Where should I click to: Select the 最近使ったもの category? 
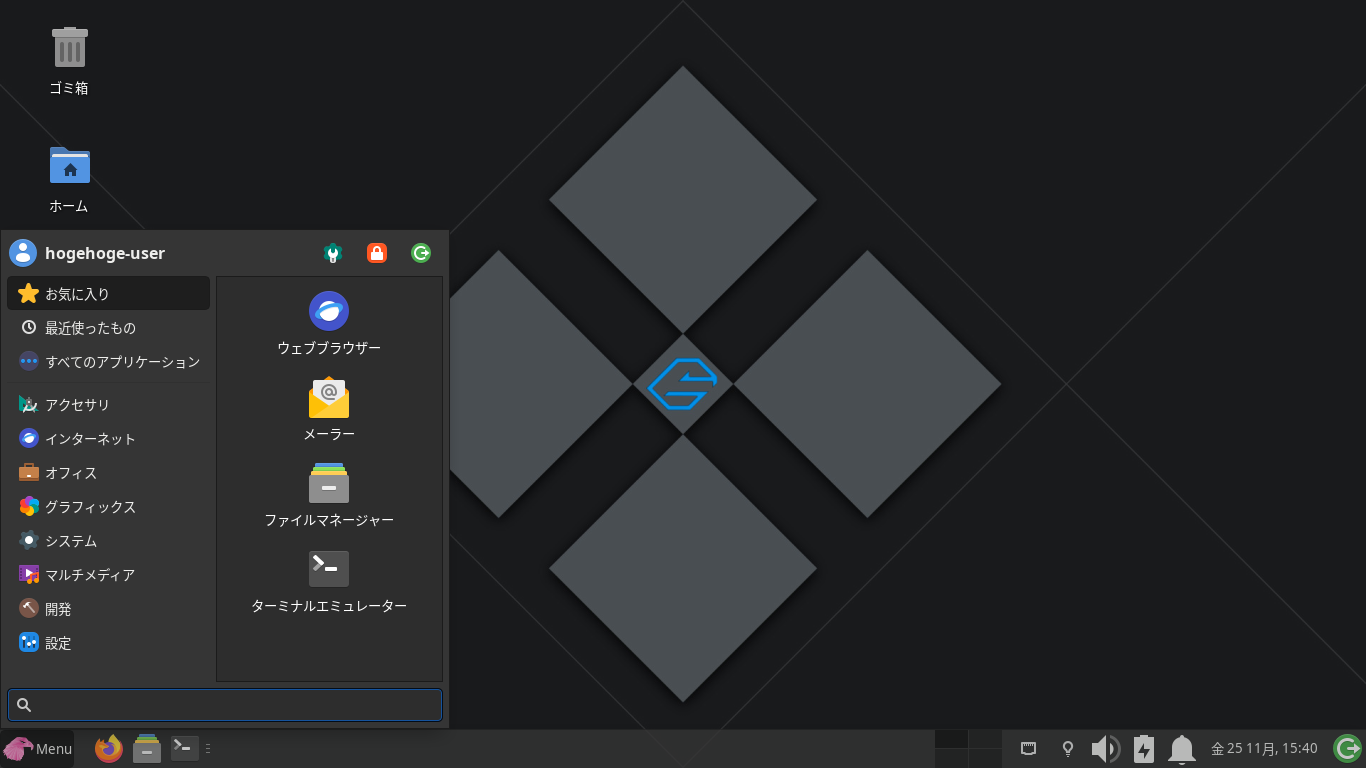pyautogui.click(x=109, y=328)
